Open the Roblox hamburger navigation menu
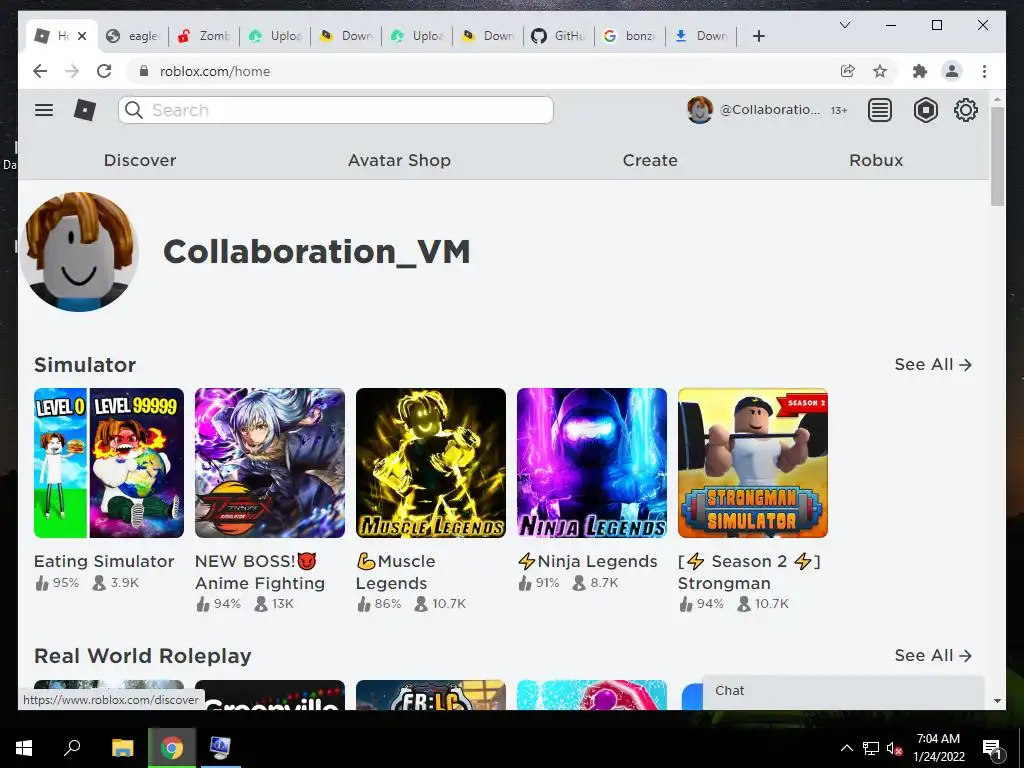This screenshot has width=1024, height=768. click(44, 110)
